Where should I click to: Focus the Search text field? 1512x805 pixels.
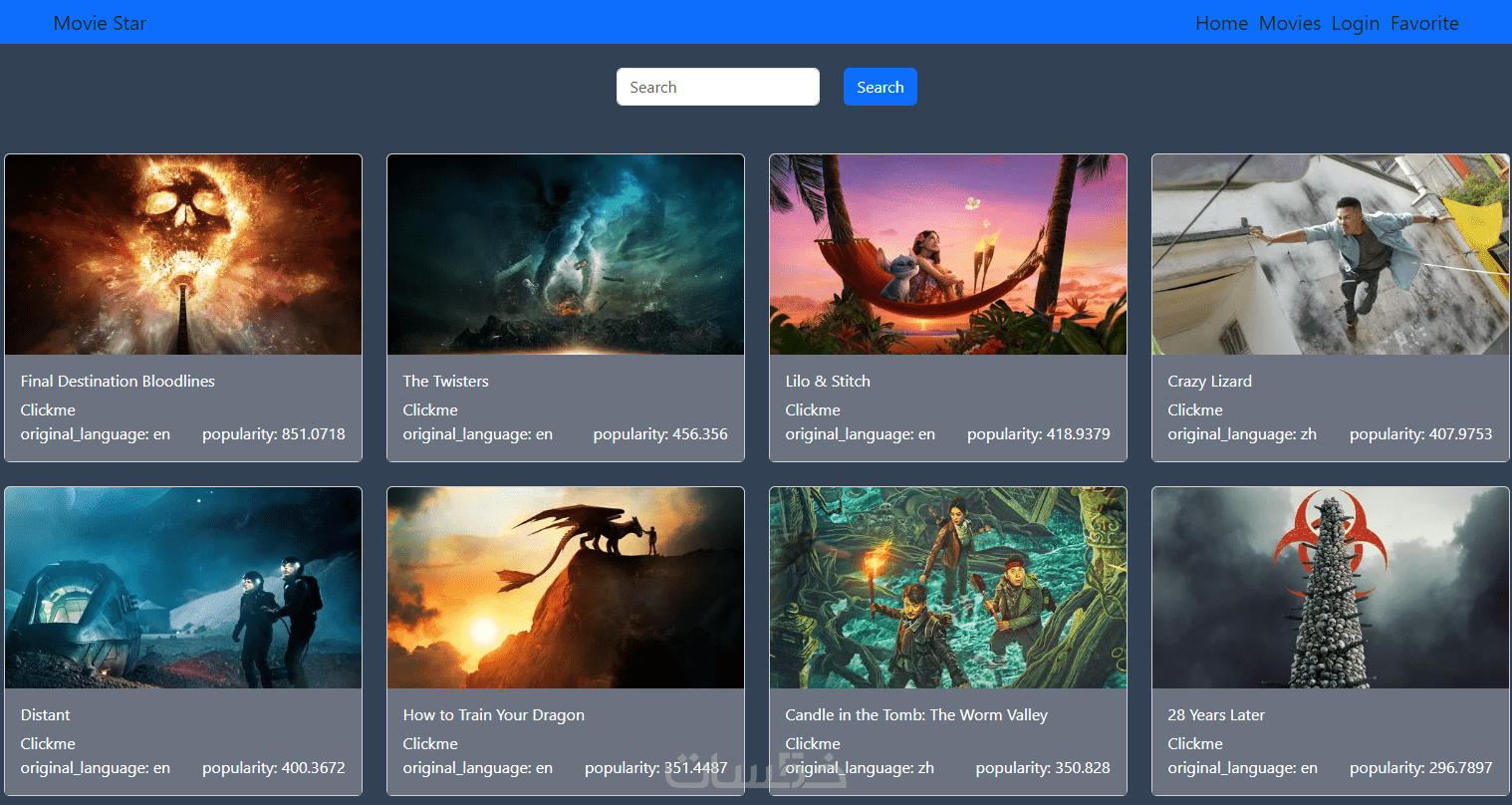(718, 87)
